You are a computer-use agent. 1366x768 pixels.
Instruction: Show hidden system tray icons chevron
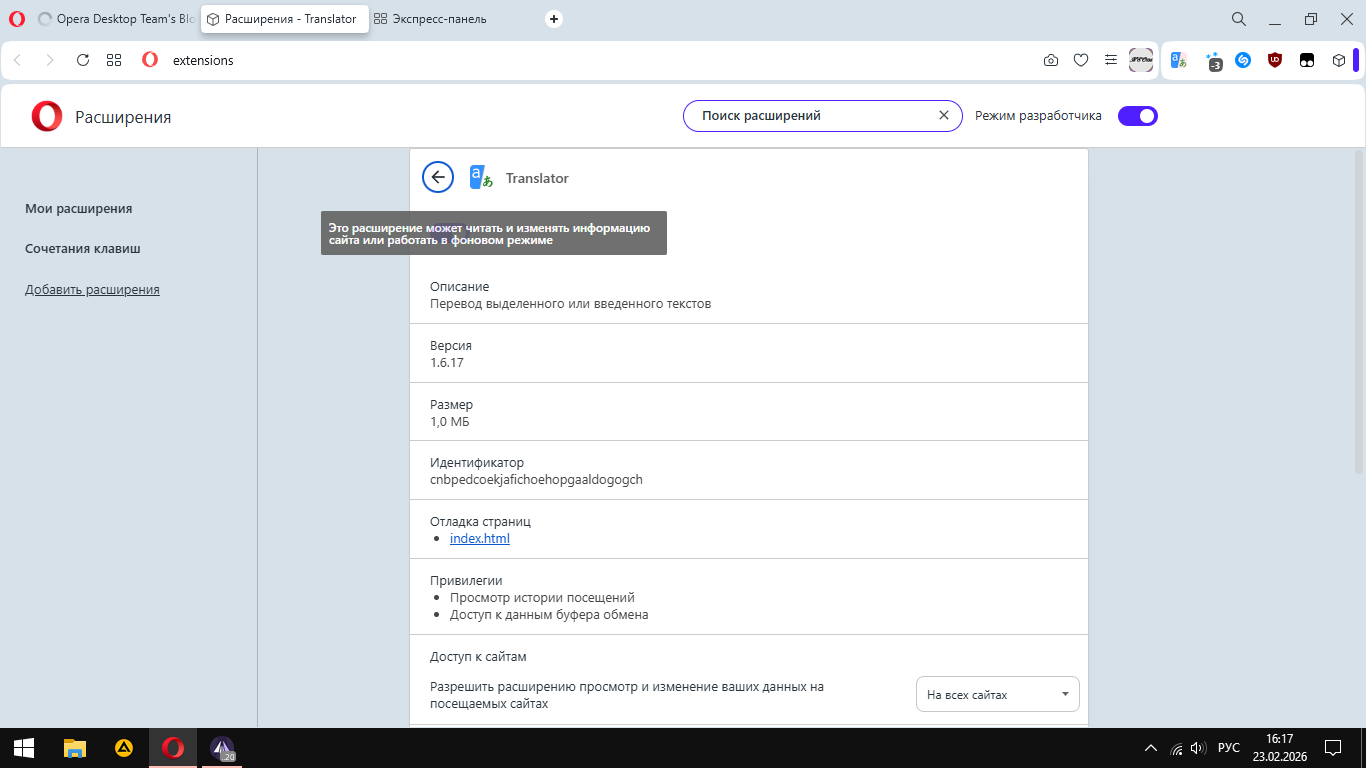point(1151,748)
